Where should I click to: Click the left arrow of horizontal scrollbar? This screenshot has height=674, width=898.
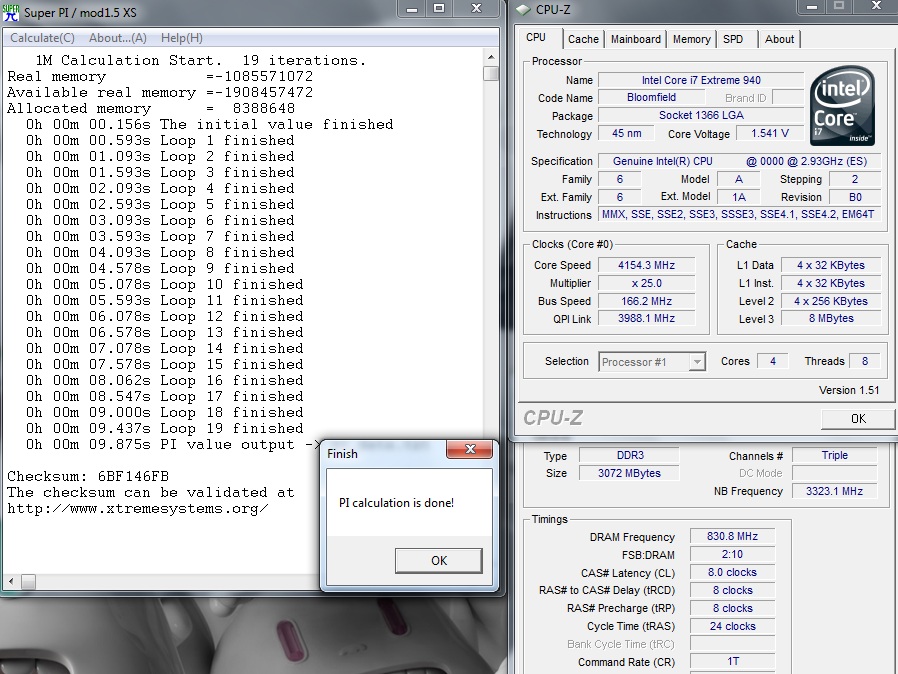click(11, 581)
